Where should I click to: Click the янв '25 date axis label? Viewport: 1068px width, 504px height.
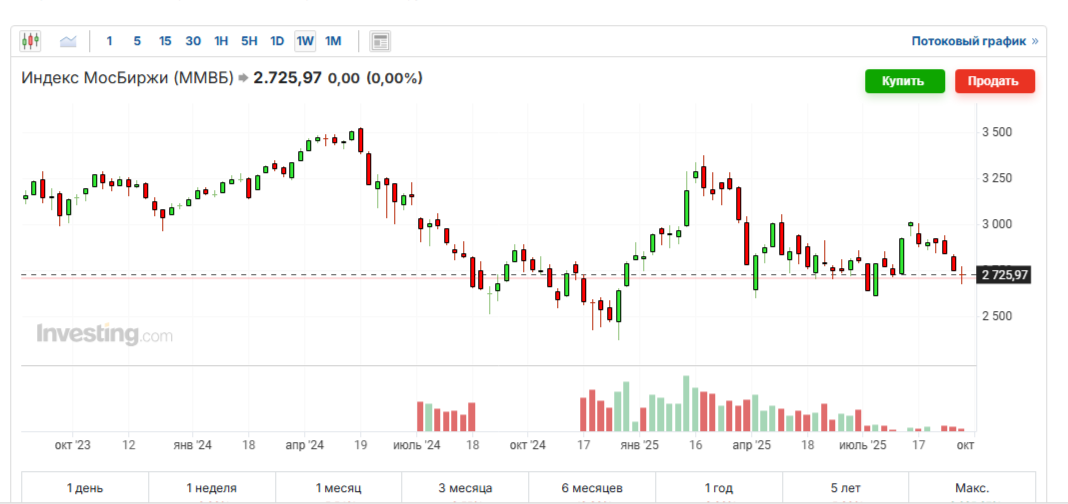640,445
